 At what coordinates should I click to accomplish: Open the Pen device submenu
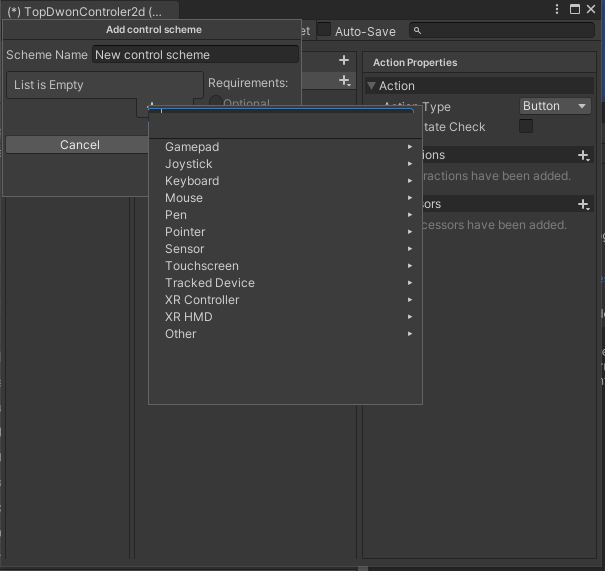coord(285,215)
